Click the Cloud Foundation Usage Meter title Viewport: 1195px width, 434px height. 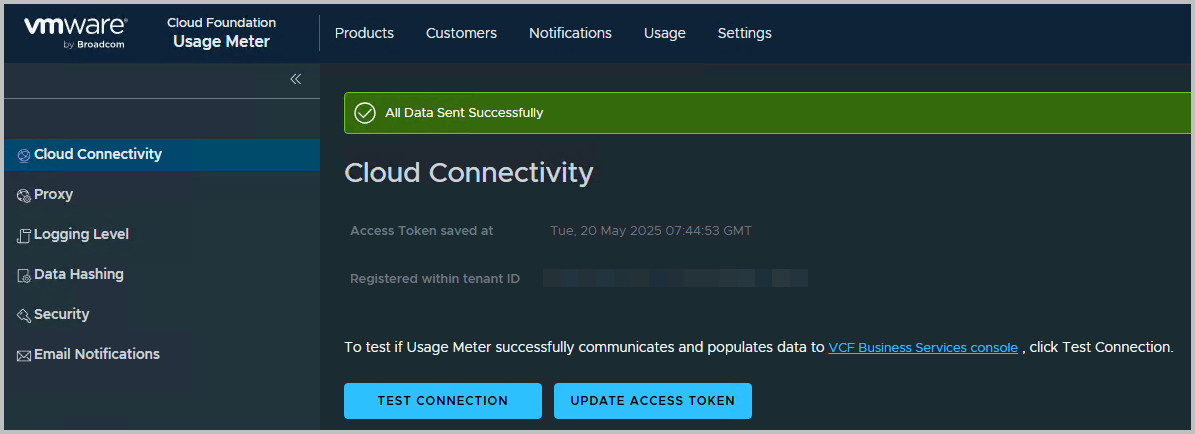pos(222,33)
